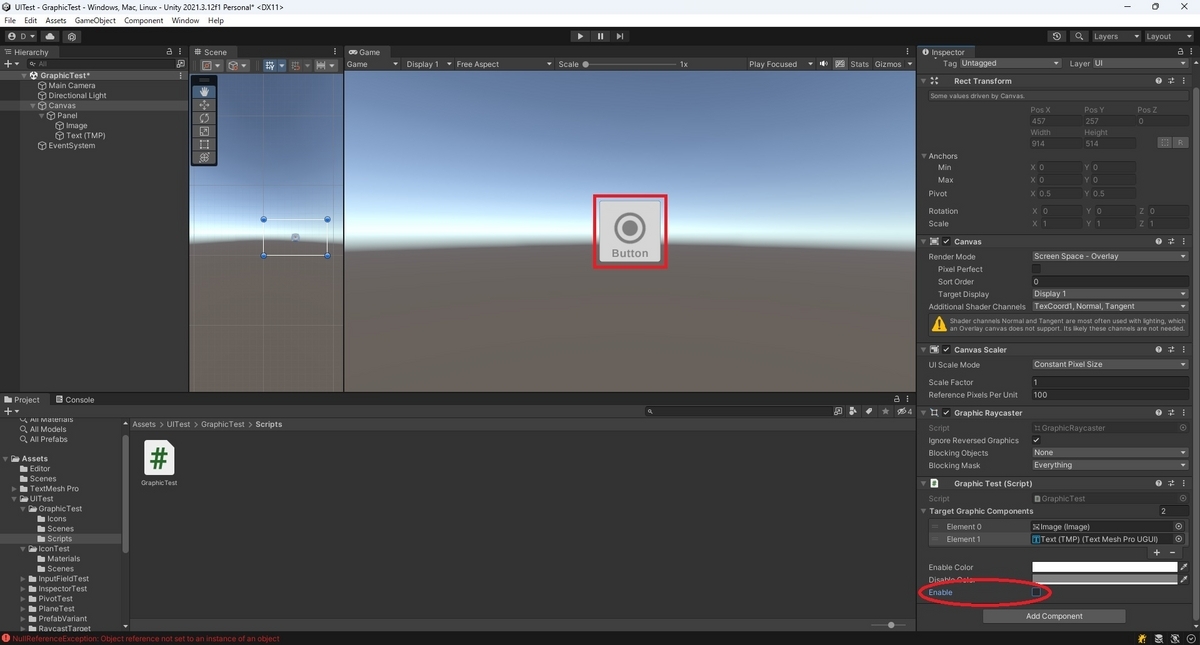This screenshot has height=645, width=1200.
Task: Pick object for Element 0 field
Action: [1179, 527]
